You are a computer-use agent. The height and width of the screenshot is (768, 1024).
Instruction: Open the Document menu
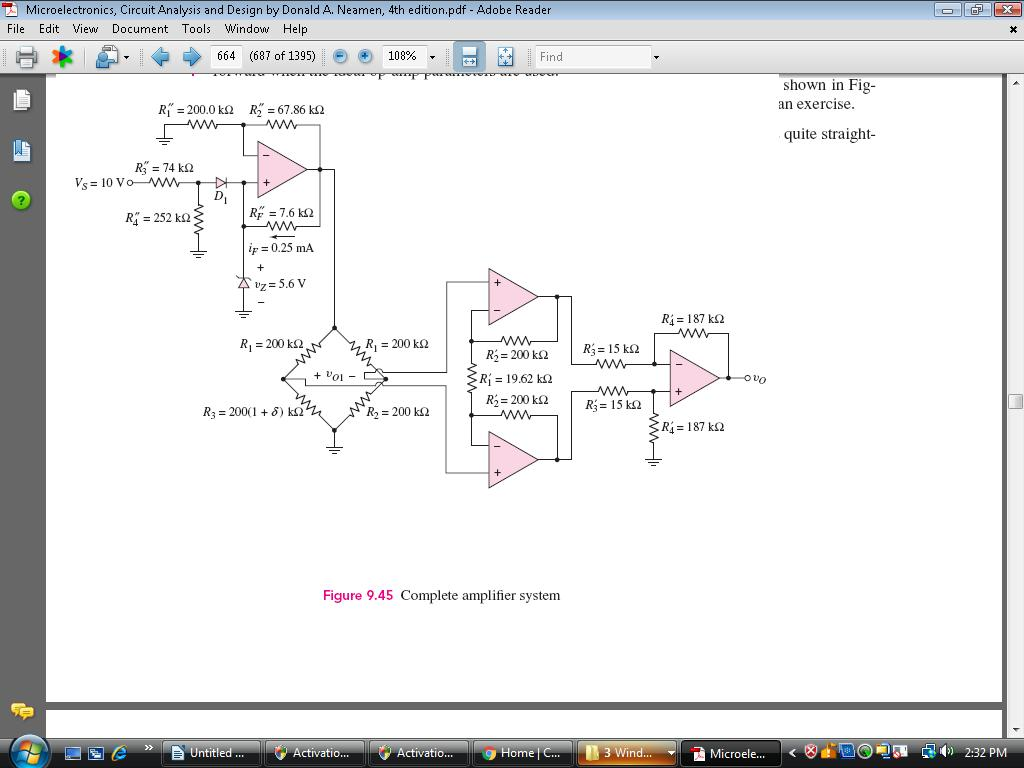(x=140, y=29)
